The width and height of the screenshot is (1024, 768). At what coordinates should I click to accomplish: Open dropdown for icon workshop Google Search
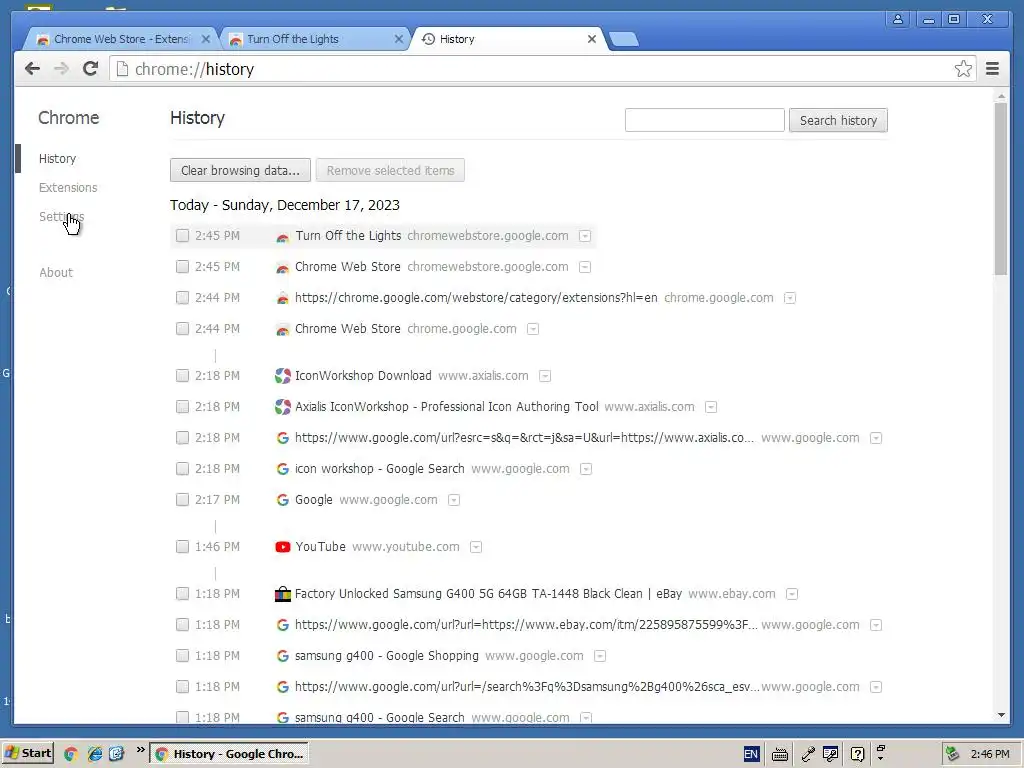pos(586,469)
